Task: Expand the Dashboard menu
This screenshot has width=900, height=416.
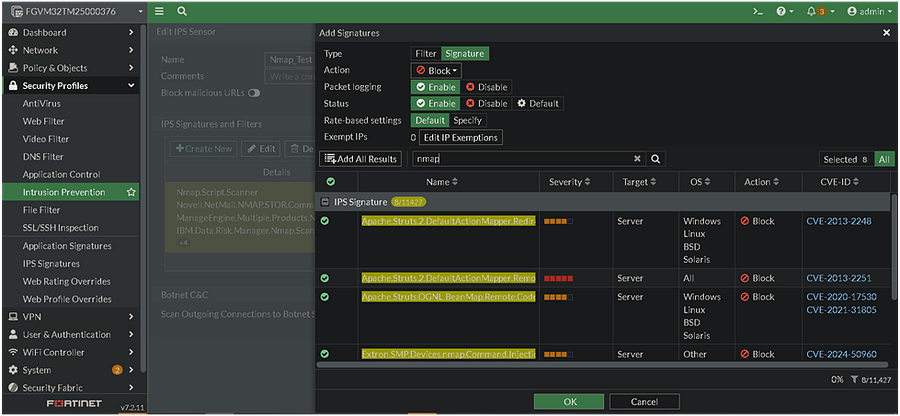Action: point(70,33)
